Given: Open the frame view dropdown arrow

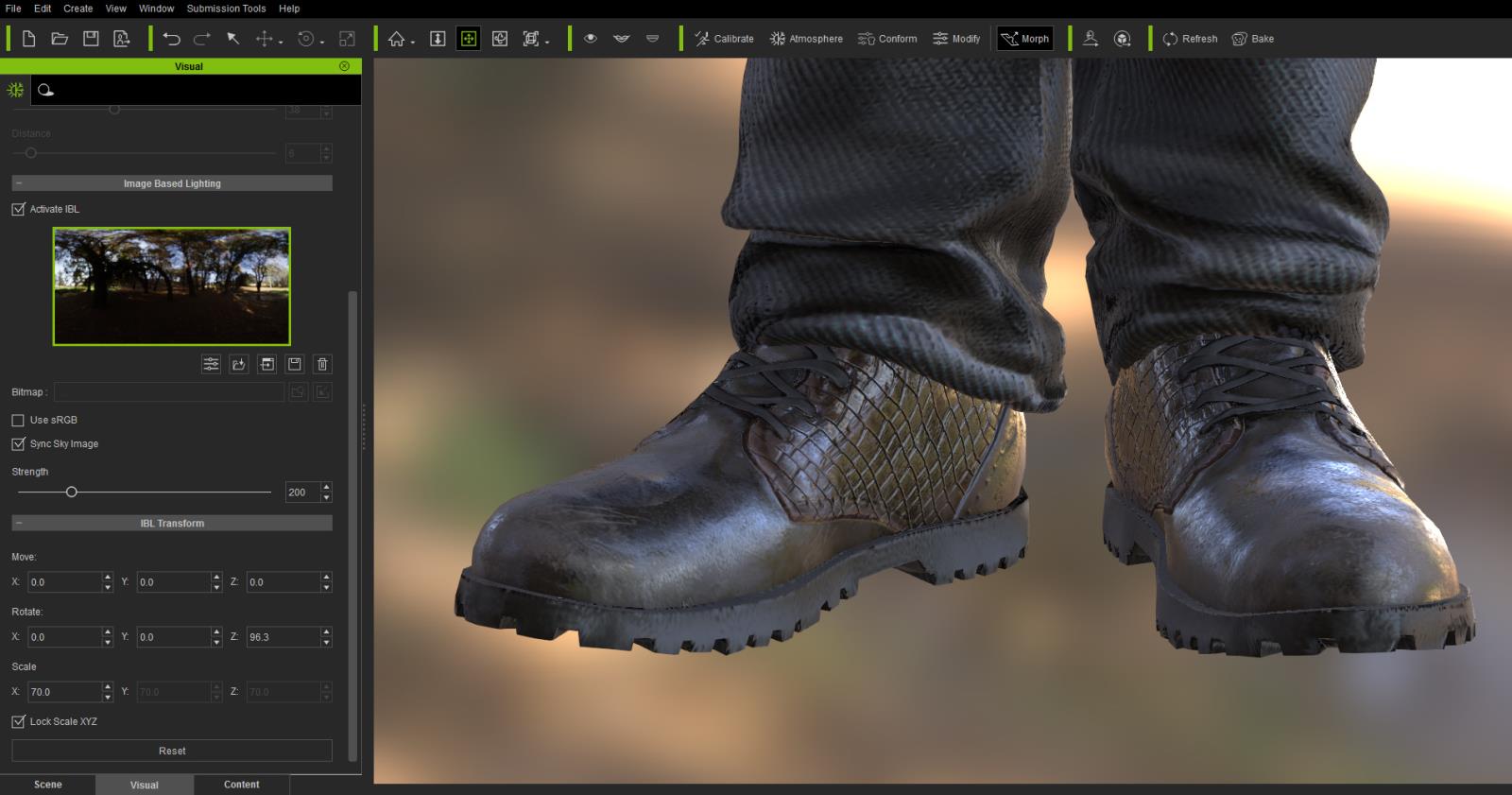Looking at the screenshot, I should 547,43.
